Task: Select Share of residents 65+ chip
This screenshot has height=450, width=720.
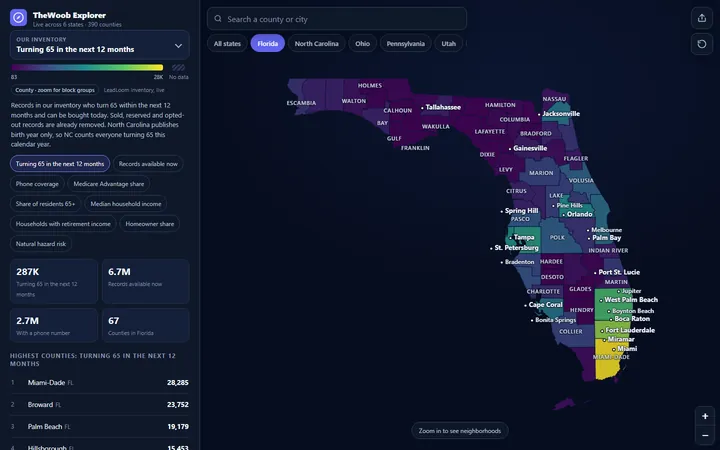Action: pos(45,204)
